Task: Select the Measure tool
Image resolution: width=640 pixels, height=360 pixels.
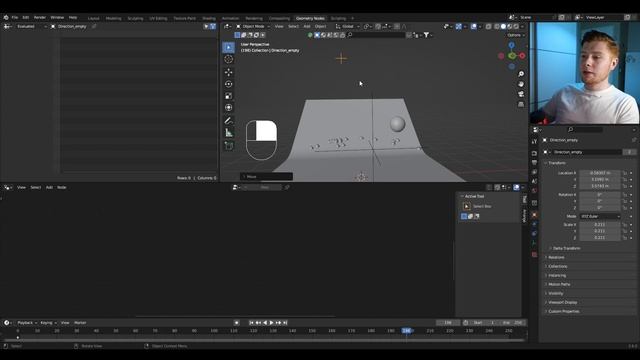Action: pos(228,133)
